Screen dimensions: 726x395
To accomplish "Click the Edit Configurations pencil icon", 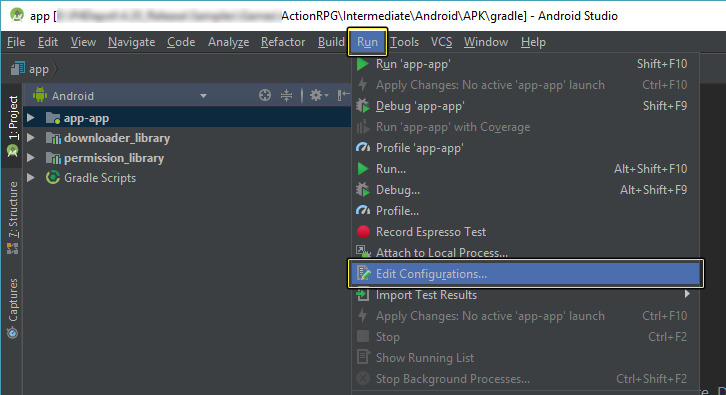I will coord(363,273).
